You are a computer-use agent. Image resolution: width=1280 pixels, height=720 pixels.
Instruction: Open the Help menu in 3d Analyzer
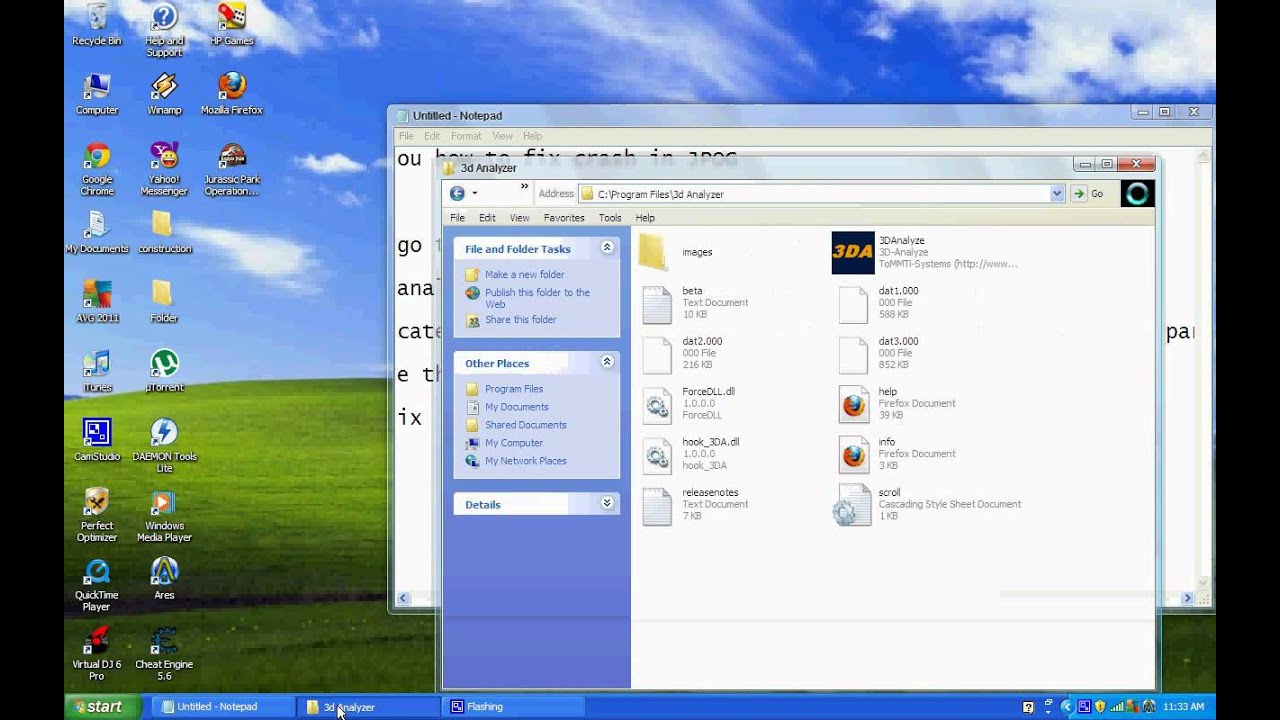pyautogui.click(x=645, y=217)
